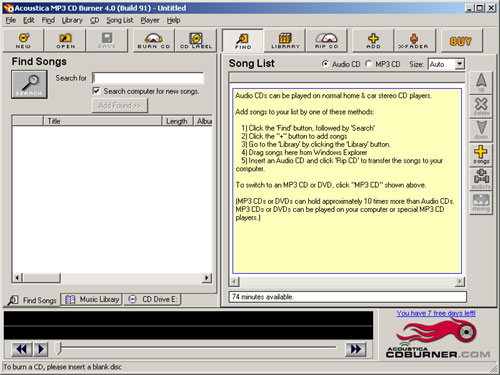Close the Acoustica window
This screenshot has width=500, height=375.
491,8
